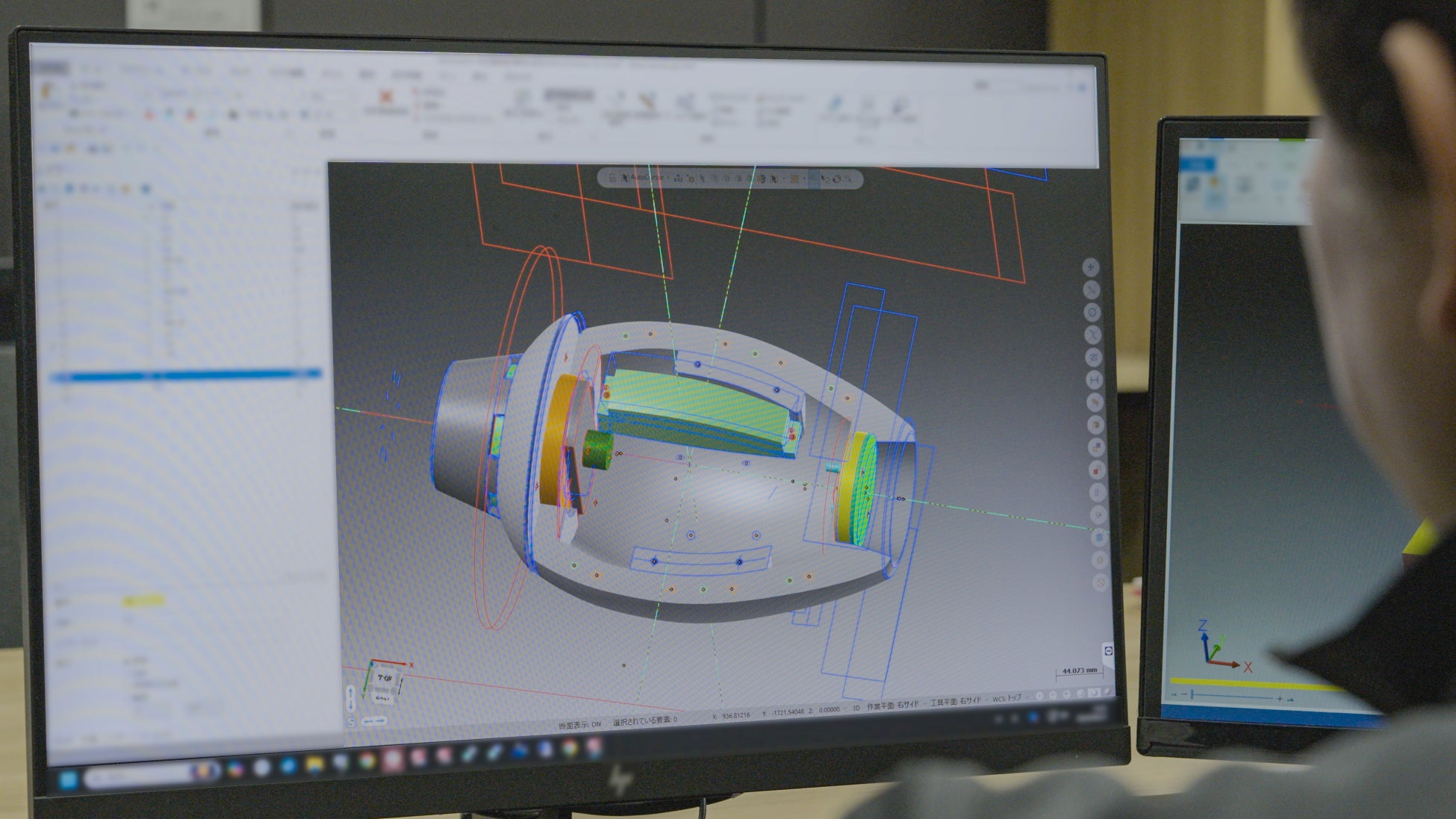Click the small collapse icon above scale indicator
This screenshot has height=819, width=1456.
1108,650
